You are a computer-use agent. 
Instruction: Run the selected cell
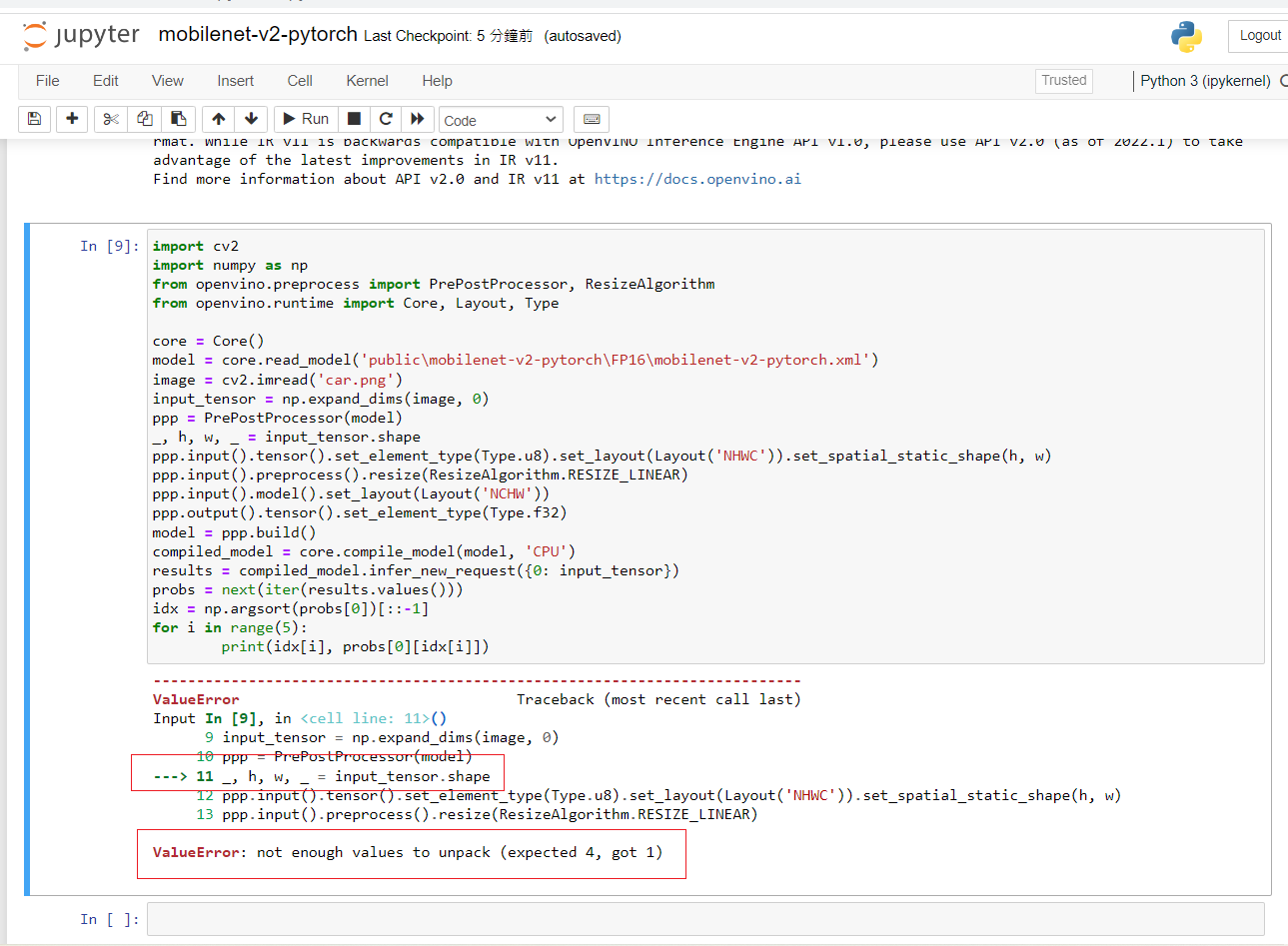[x=306, y=119]
